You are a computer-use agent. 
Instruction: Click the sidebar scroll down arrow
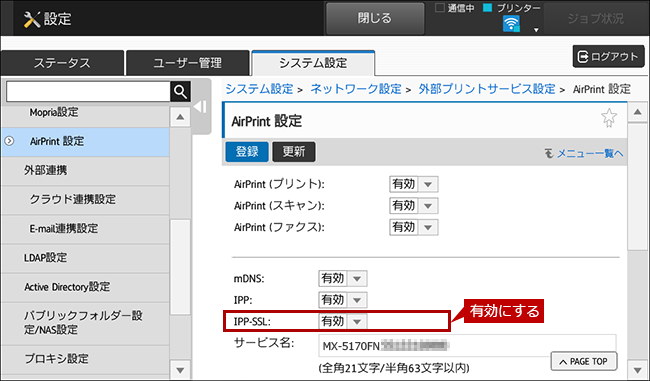click(x=180, y=370)
